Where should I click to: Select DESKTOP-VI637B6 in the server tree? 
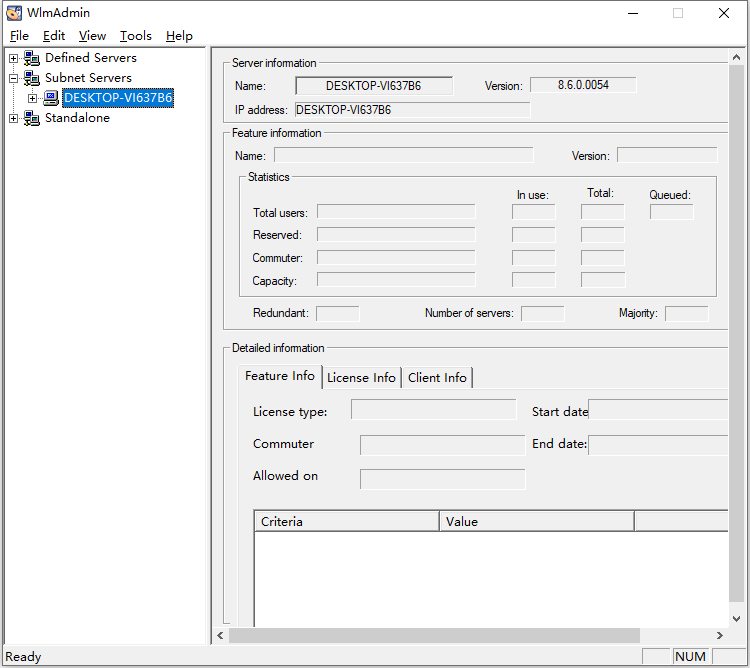pos(118,98)
